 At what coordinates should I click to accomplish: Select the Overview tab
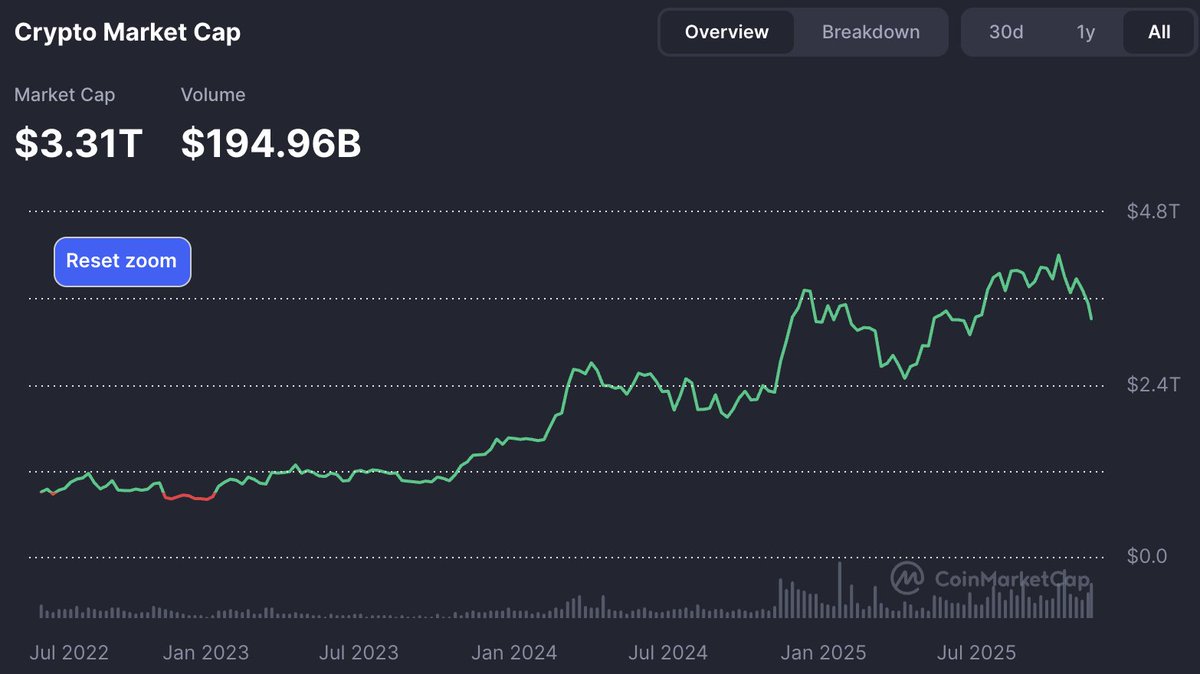(726, 31)
